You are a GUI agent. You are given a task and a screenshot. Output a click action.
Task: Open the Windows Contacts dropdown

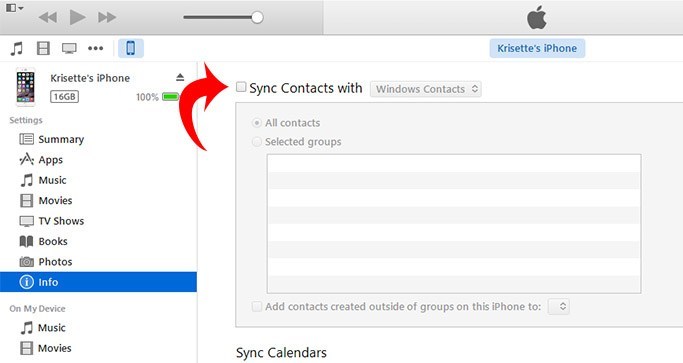(x=426, y=89)
